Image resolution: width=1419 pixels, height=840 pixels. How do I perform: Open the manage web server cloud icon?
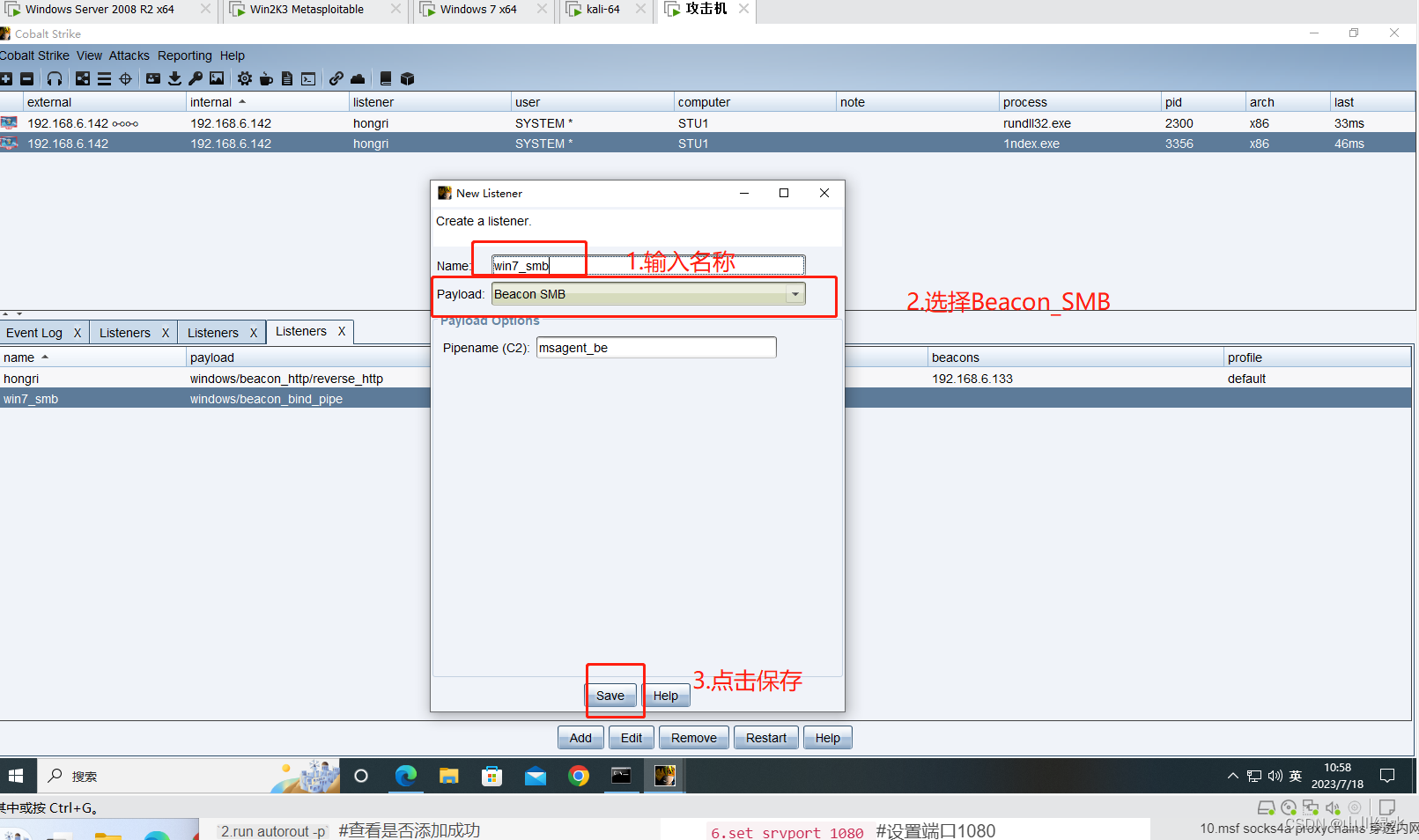[358, 79]
